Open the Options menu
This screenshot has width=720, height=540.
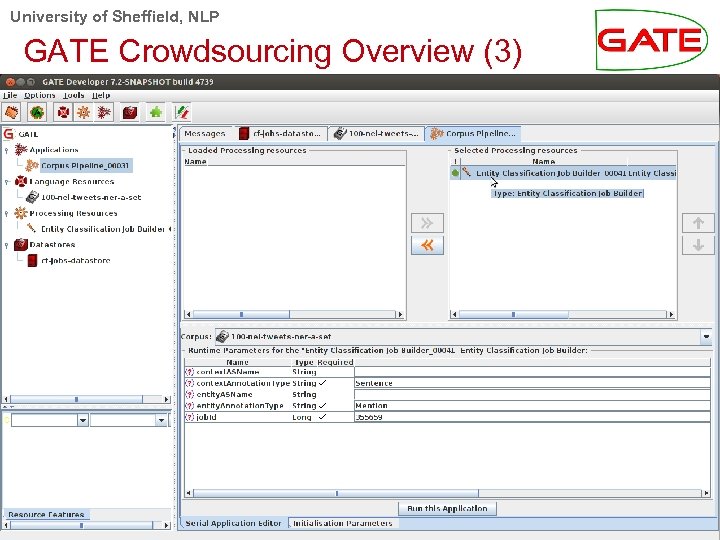39,95
